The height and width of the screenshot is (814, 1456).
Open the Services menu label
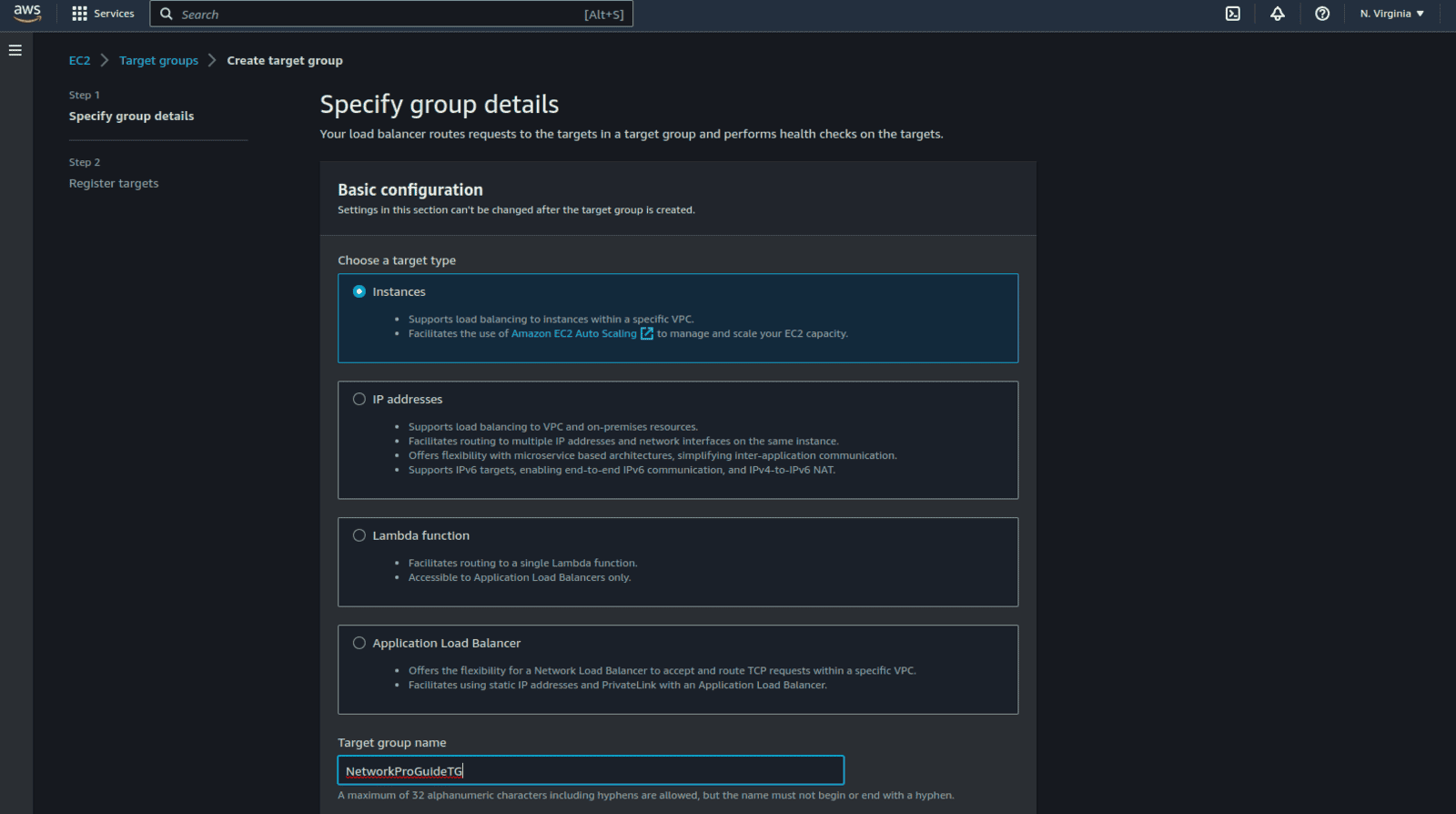[114, 14]
